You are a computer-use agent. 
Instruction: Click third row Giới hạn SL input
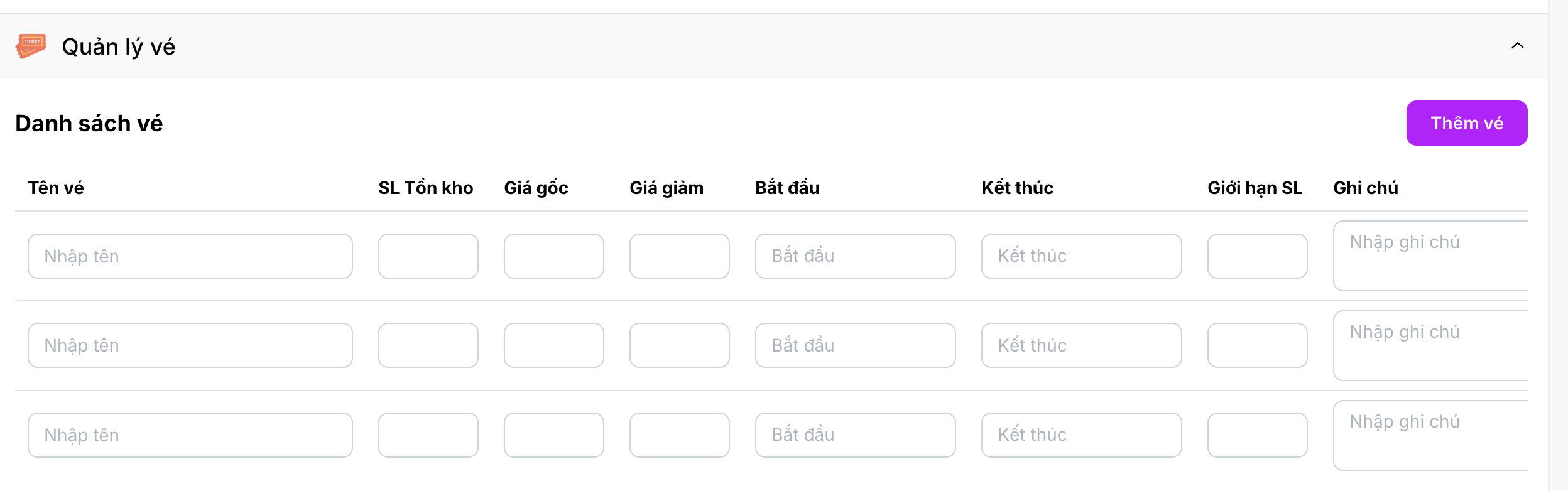point(1258,435)
